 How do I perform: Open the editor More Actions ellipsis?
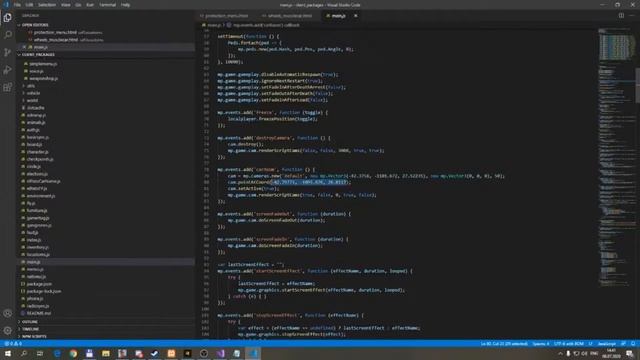(632, 16)
